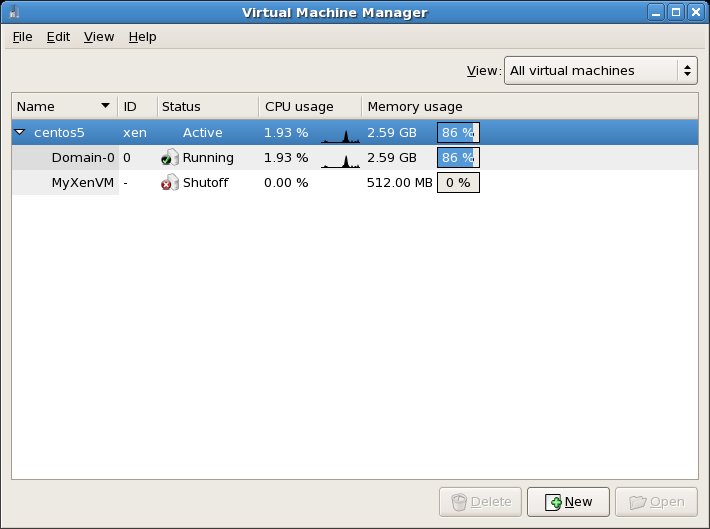Sort by the Name column header

coord(63,107)
